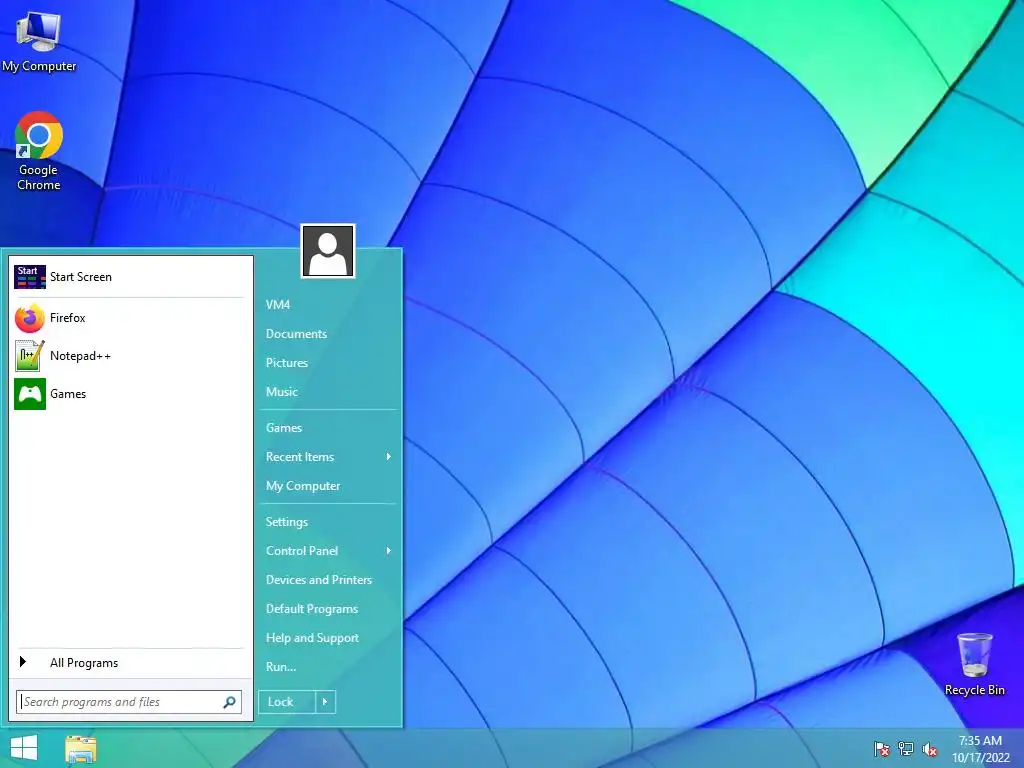Open the Run... command link

(281, 667)
